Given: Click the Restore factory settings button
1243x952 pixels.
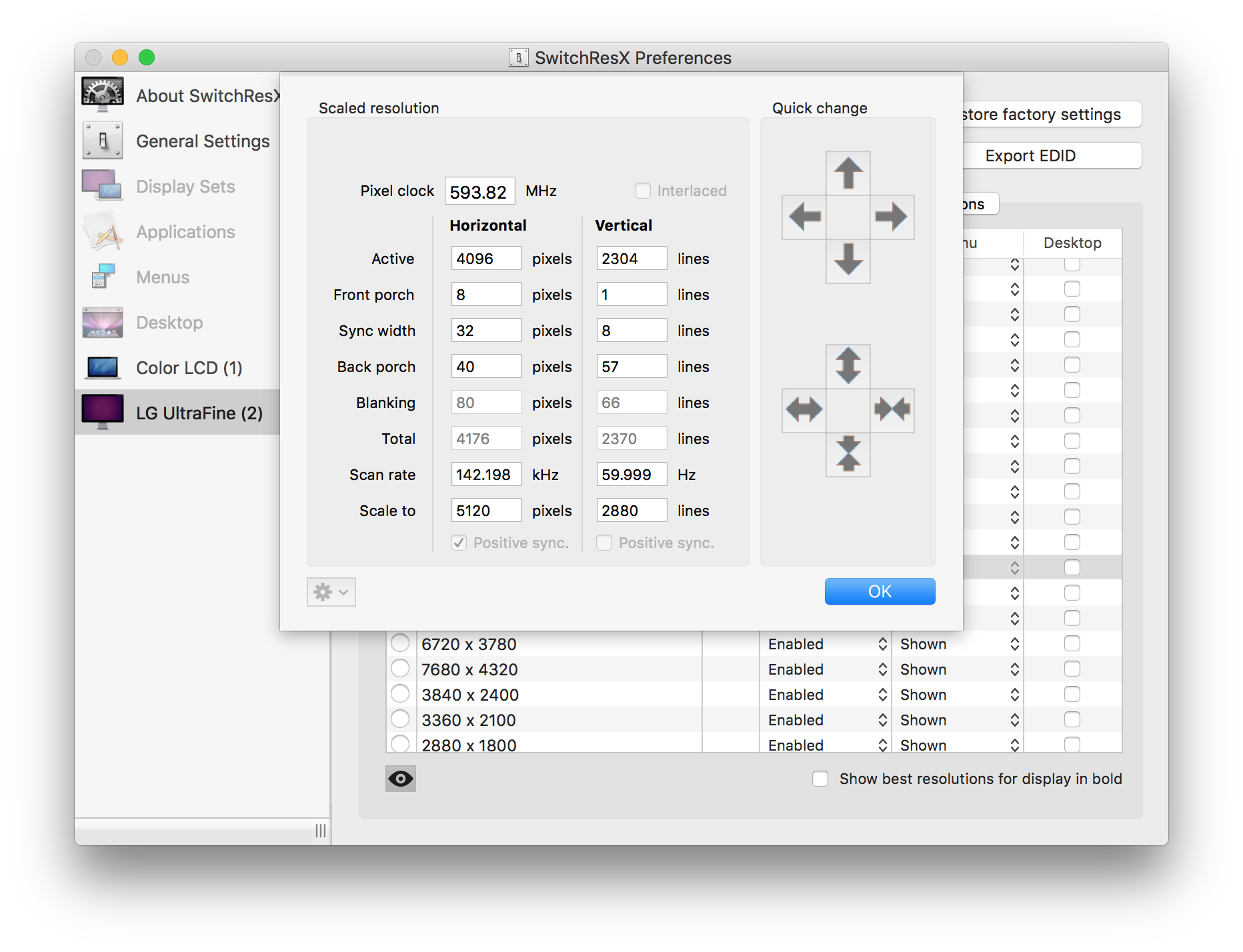Looking at the screenshot, I should click(x=1052, y=114).
